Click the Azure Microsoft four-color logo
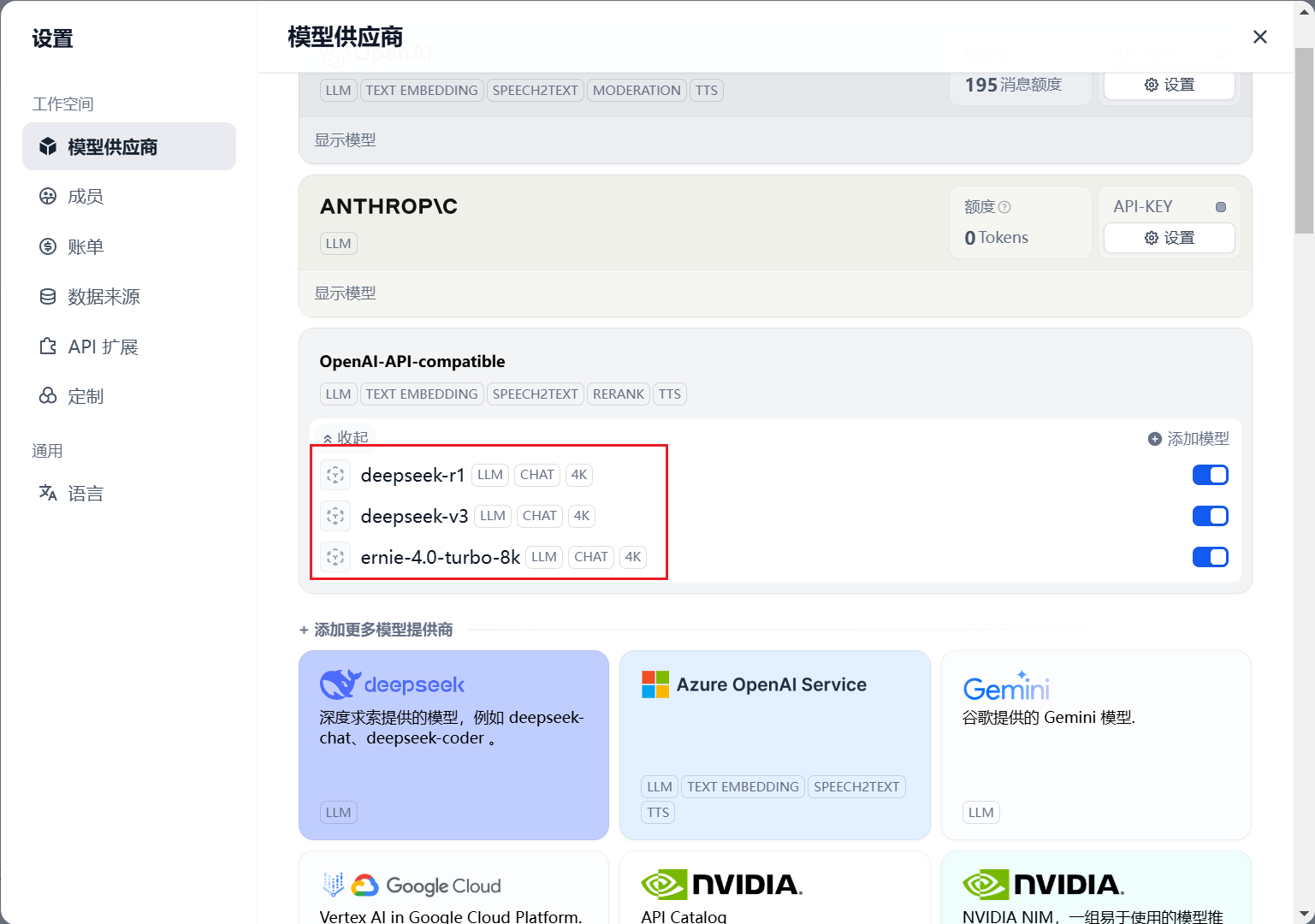The height and width of the screenshot is (924, 1315). (x=655, y=684)
